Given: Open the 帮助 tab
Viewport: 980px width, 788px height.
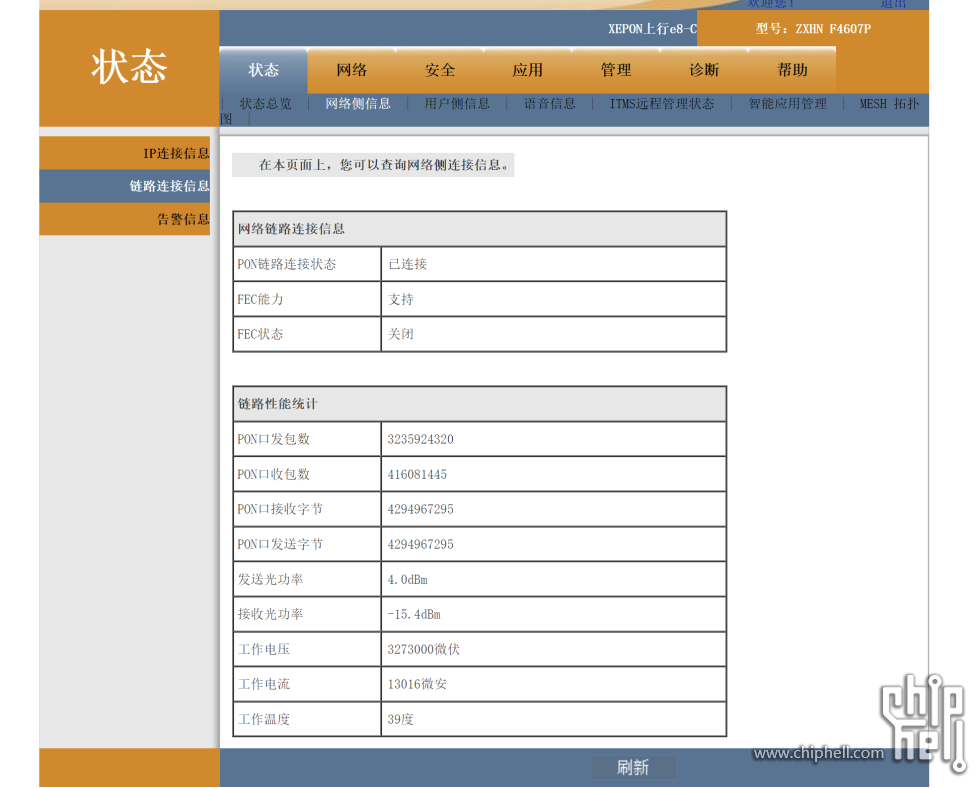Looking at the screenshot, I should point(792,70).
